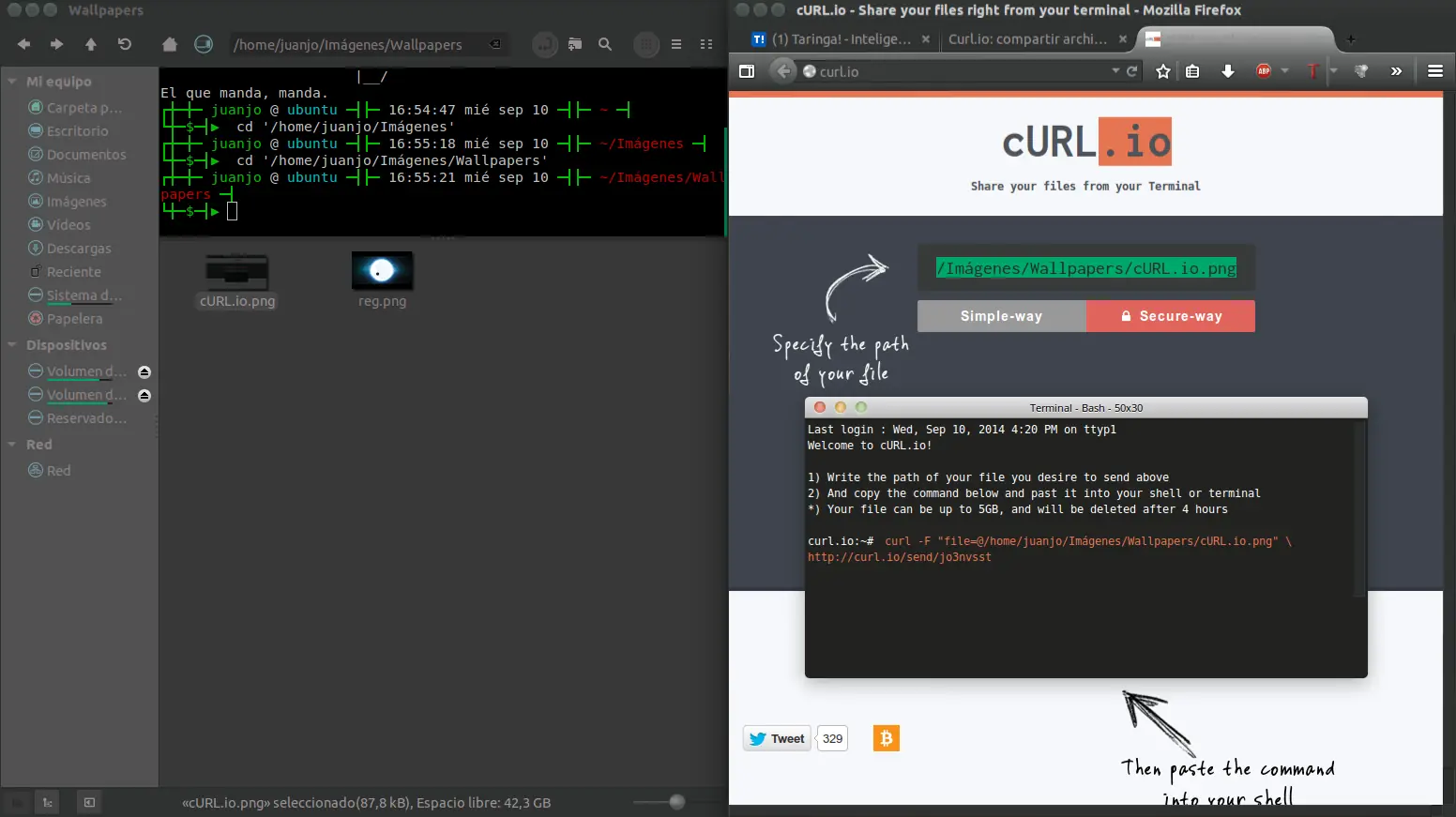Reload the Wallpapers folder view

pyautogui.click(x=125, y=44)
